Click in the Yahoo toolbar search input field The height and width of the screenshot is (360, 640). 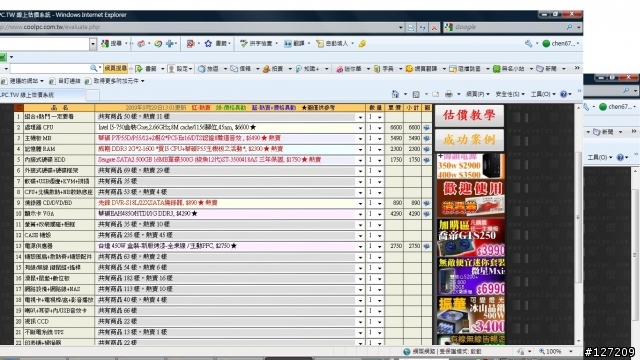[x=49, y=68]
